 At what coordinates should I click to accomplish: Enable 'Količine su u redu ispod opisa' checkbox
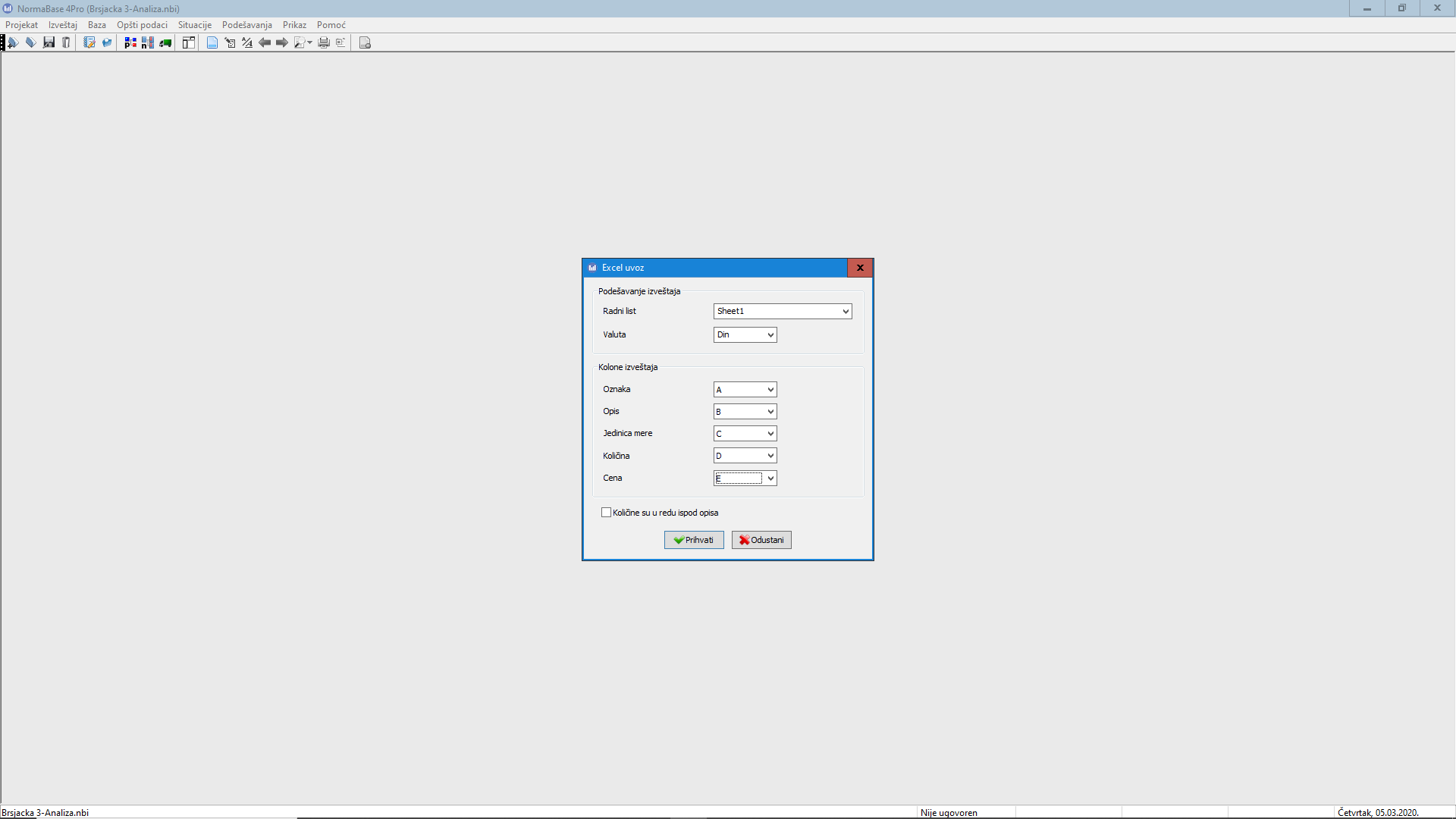[x=607, y=513]
